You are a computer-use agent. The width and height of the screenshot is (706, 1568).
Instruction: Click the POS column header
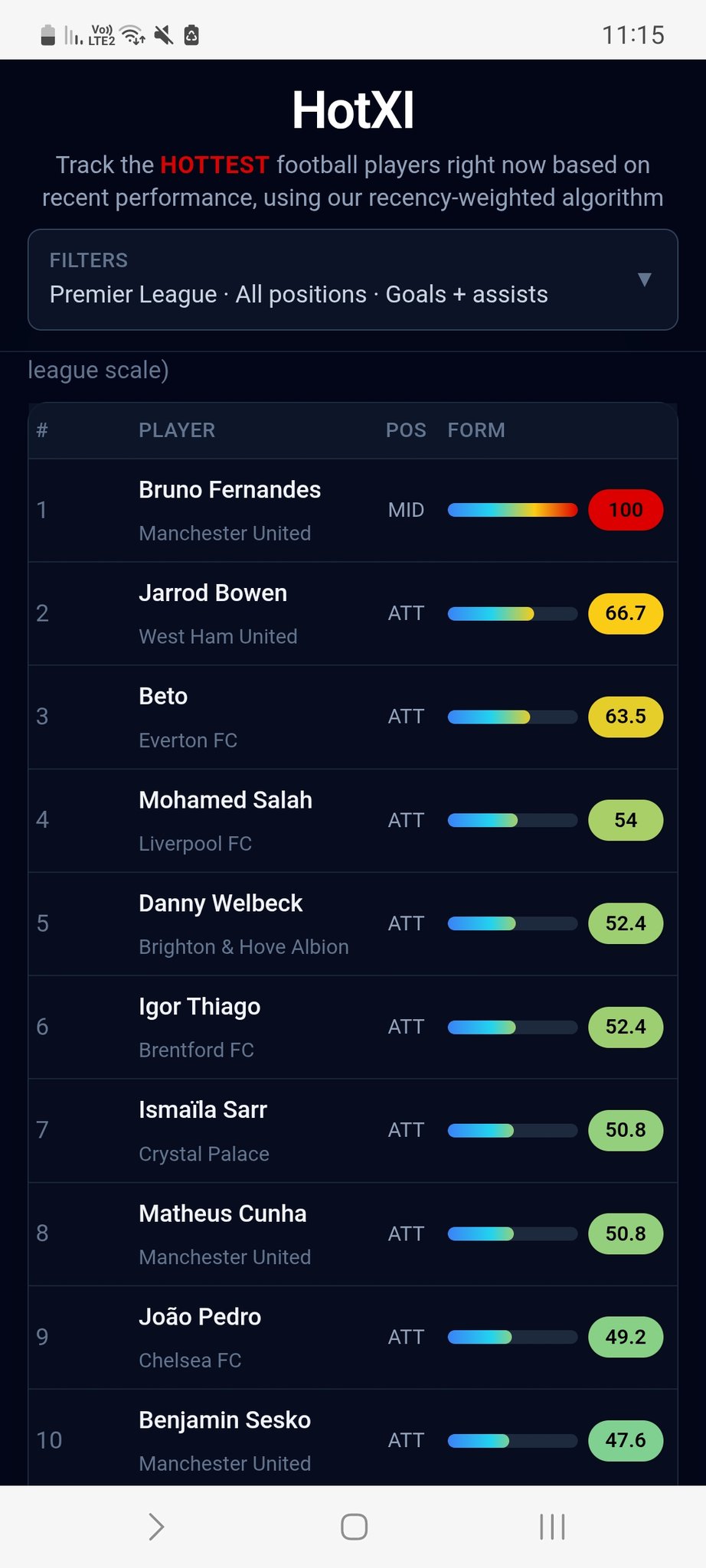[x=406, y=430]
